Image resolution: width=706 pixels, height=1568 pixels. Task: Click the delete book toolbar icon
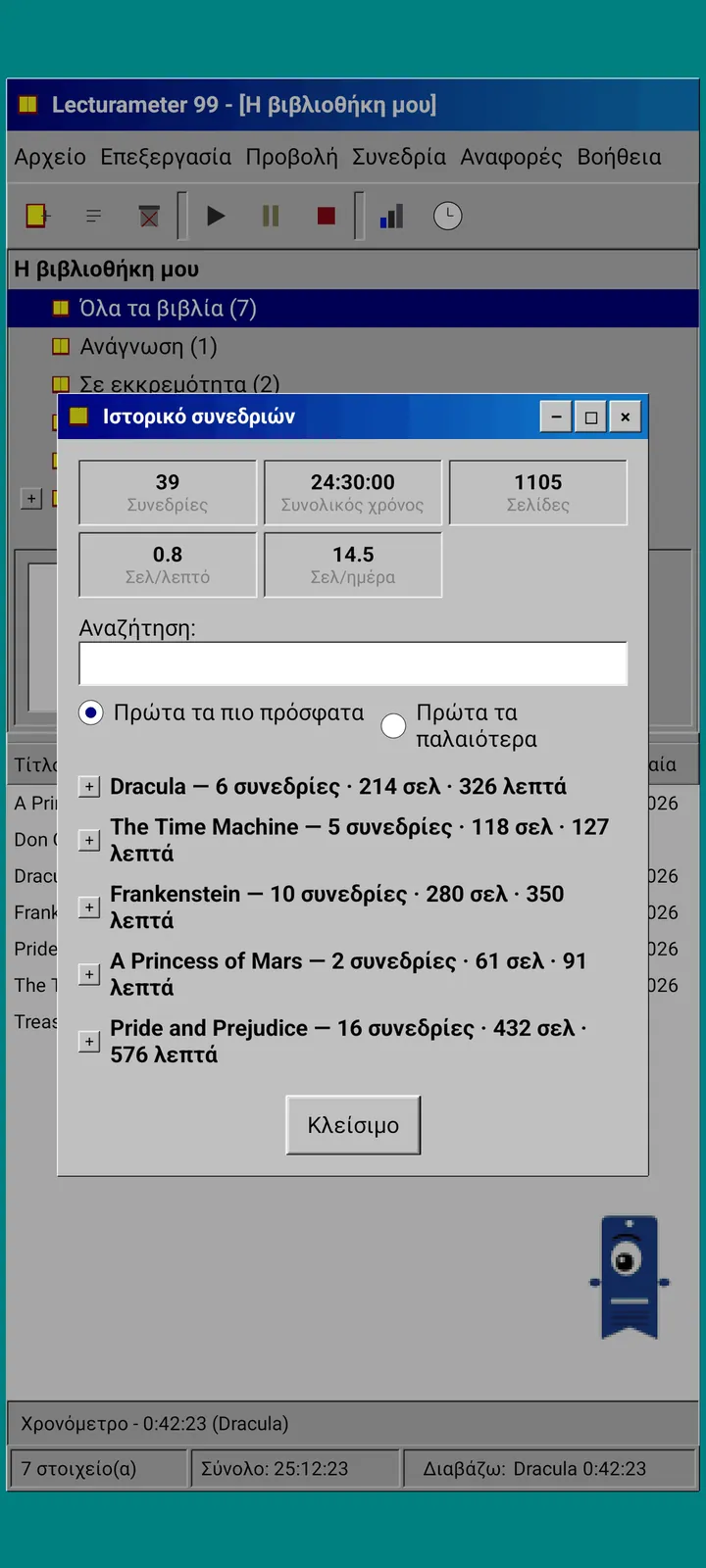click(149, 216)
